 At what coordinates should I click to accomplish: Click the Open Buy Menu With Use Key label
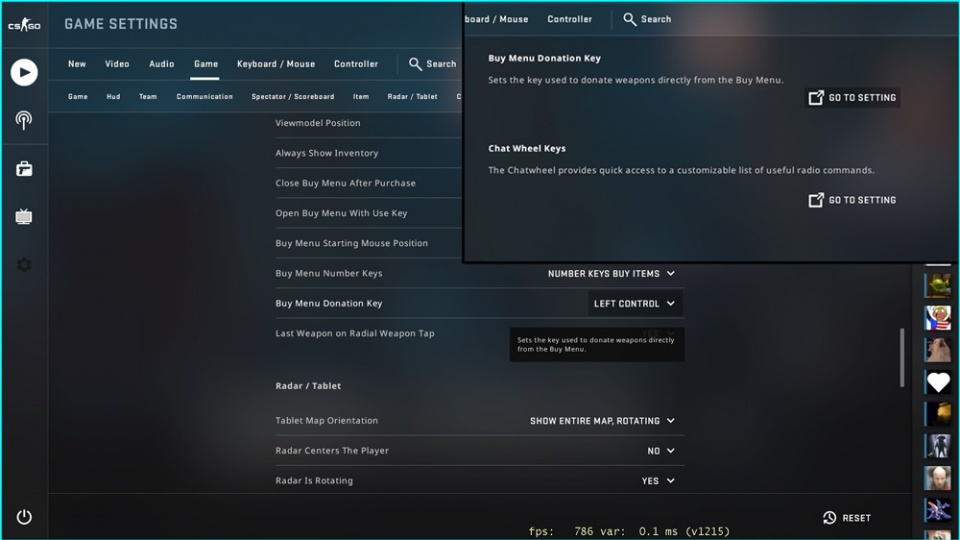point(341,213)
